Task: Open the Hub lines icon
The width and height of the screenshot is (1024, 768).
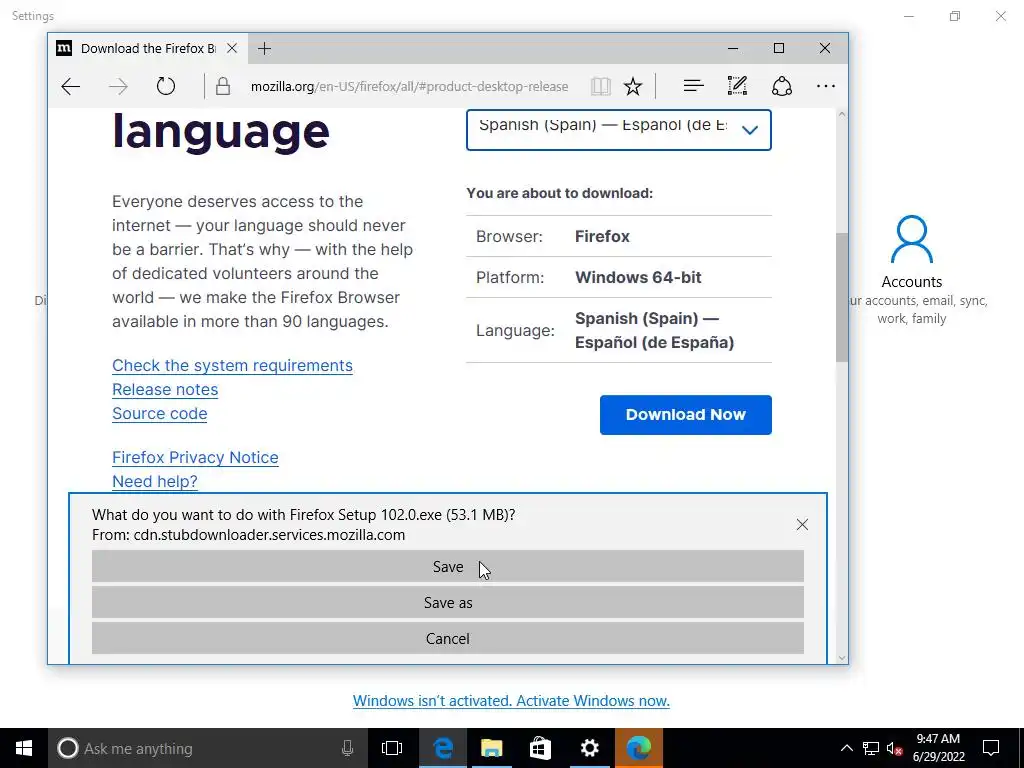Action: (693, 86)
